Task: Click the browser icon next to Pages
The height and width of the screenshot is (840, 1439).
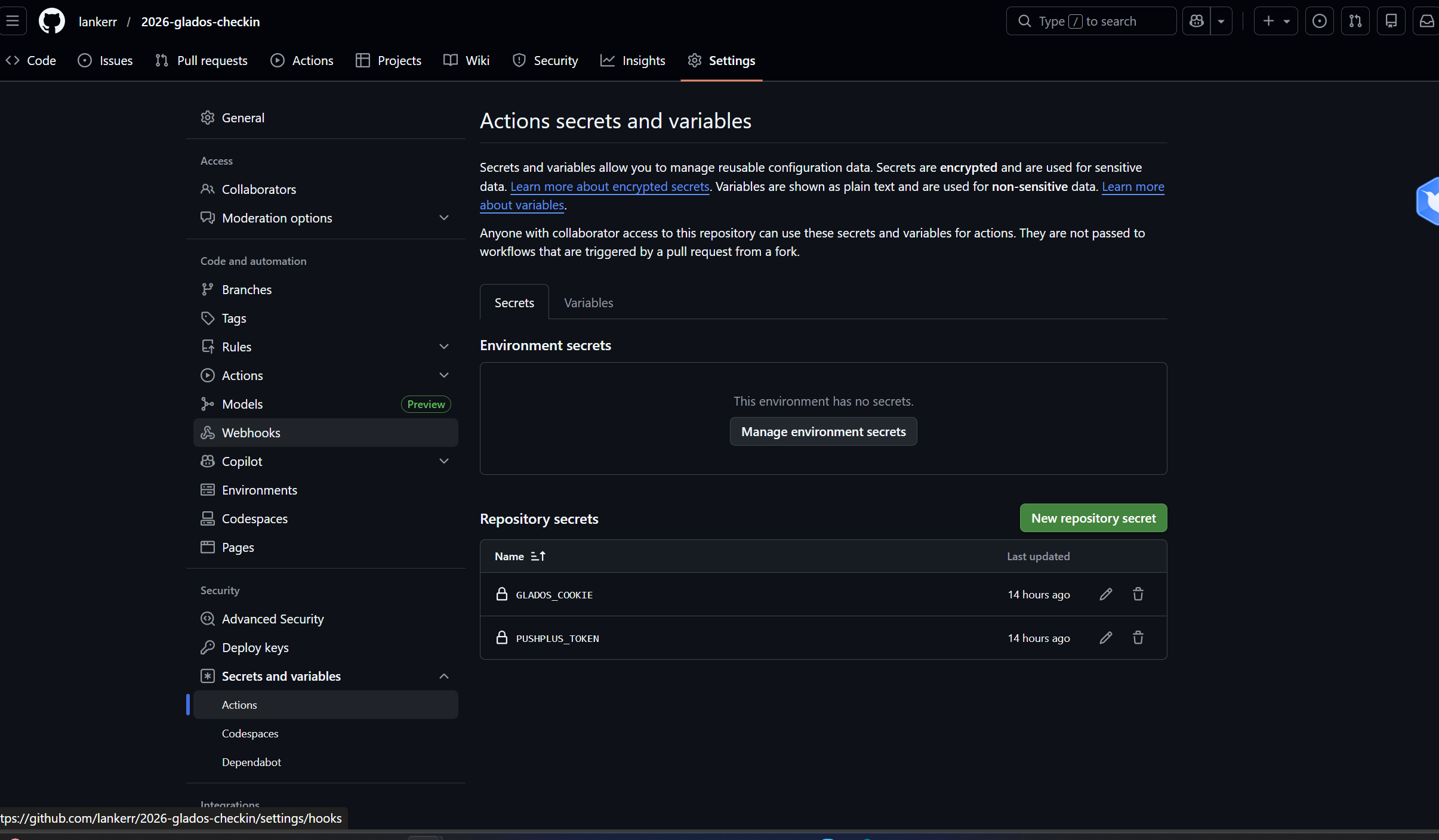Action: [x=208, y=547]
